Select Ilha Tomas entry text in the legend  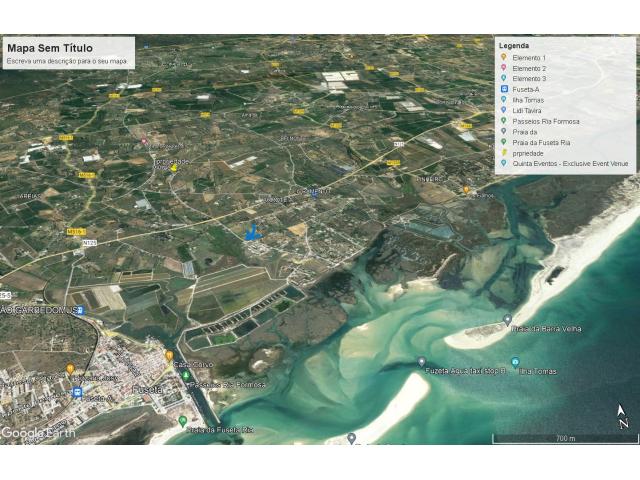(x=528, y=100)
